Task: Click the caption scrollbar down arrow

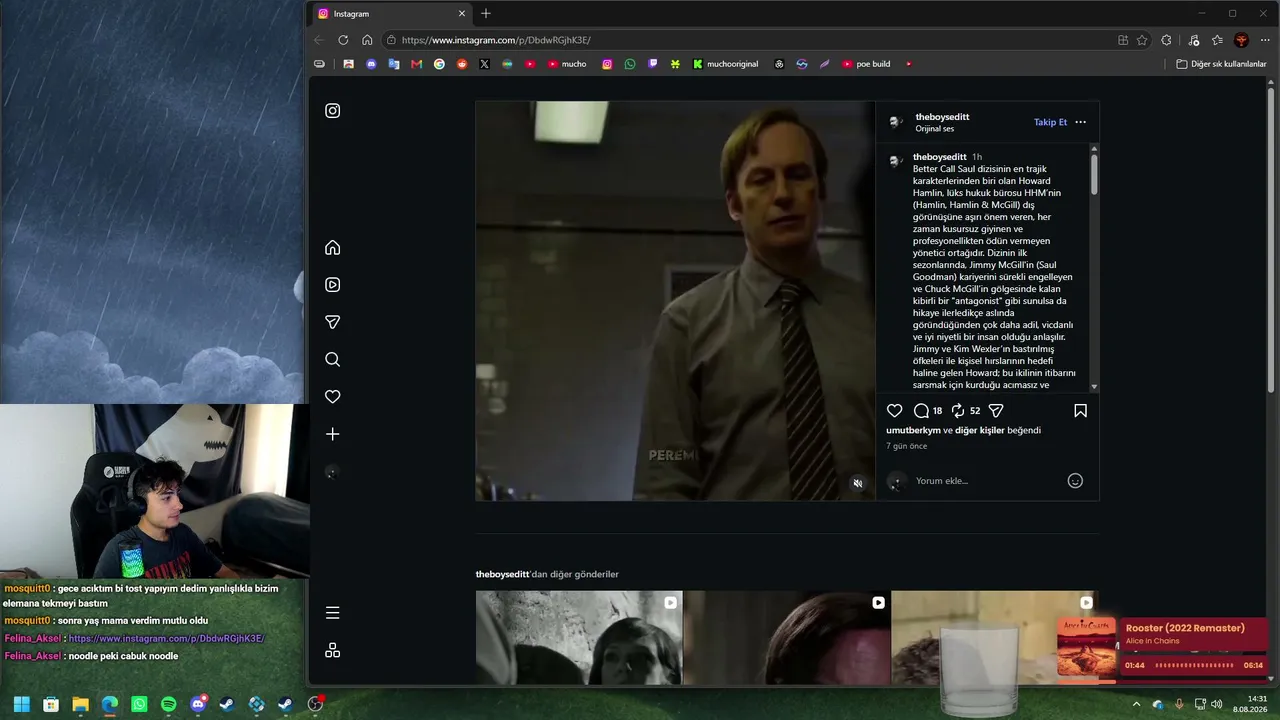Action: [1094, 387]
